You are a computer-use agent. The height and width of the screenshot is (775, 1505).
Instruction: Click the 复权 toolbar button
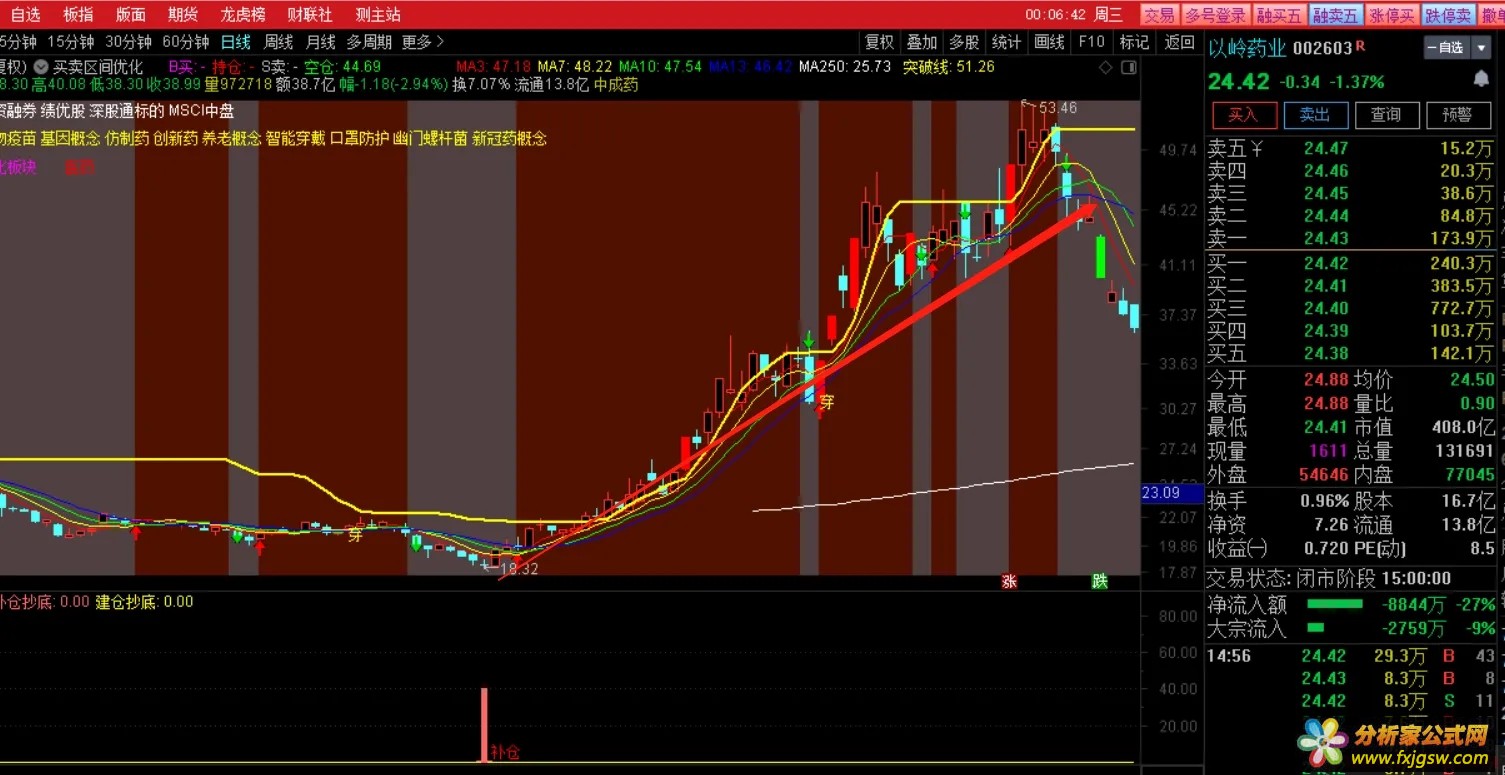click(879, 41)
